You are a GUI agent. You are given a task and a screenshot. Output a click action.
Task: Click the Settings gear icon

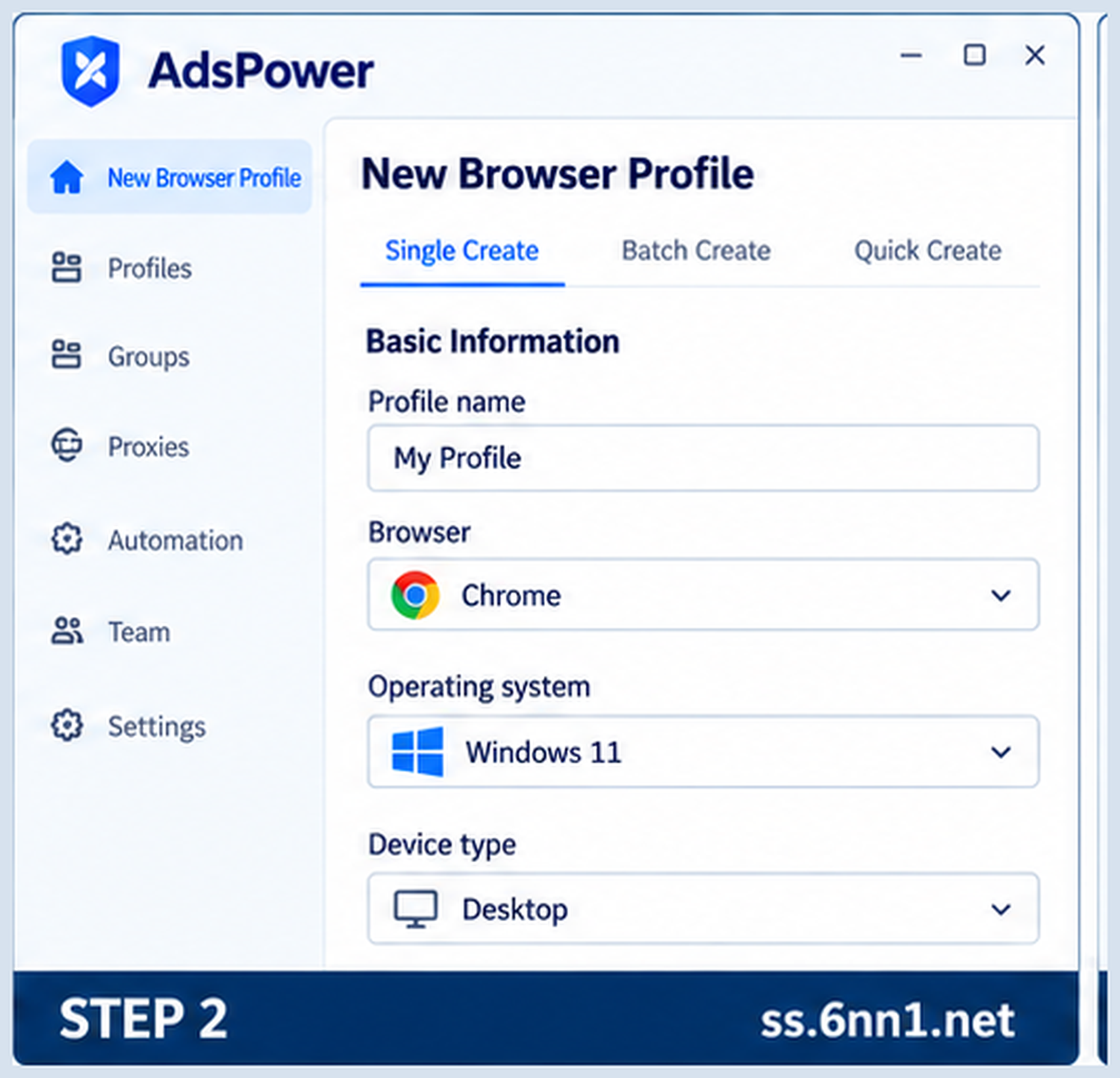(66, 725)
